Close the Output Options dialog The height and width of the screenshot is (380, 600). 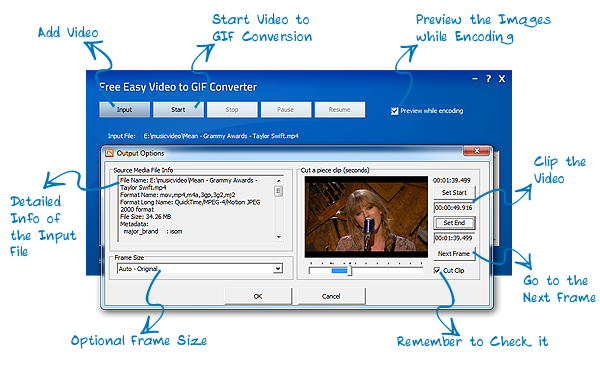click(x=476, y=151)
